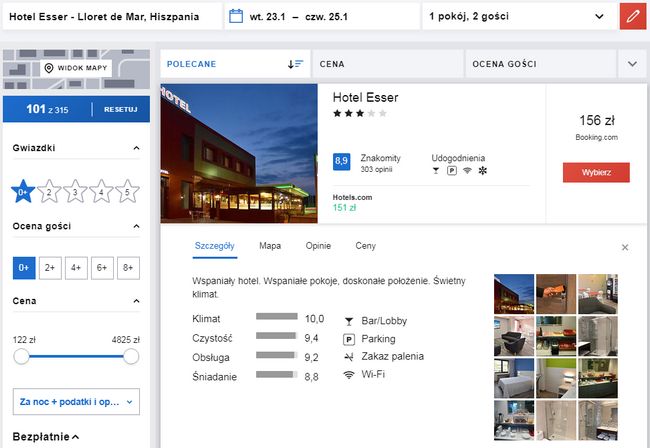This screenshot has height=448, width=650.
Task: Select the 5 star filter
Action: coord(127,192)
